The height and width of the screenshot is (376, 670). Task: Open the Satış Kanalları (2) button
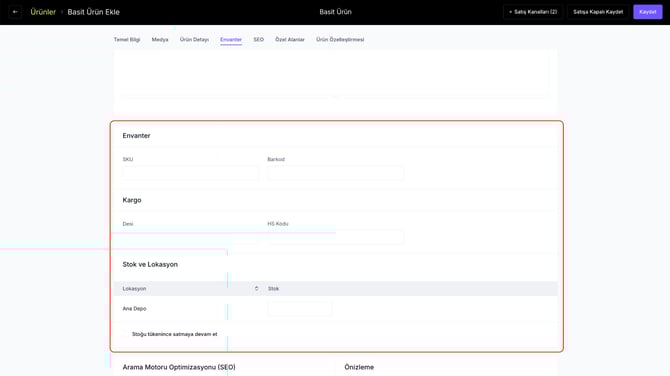click(x=533, y=12)
